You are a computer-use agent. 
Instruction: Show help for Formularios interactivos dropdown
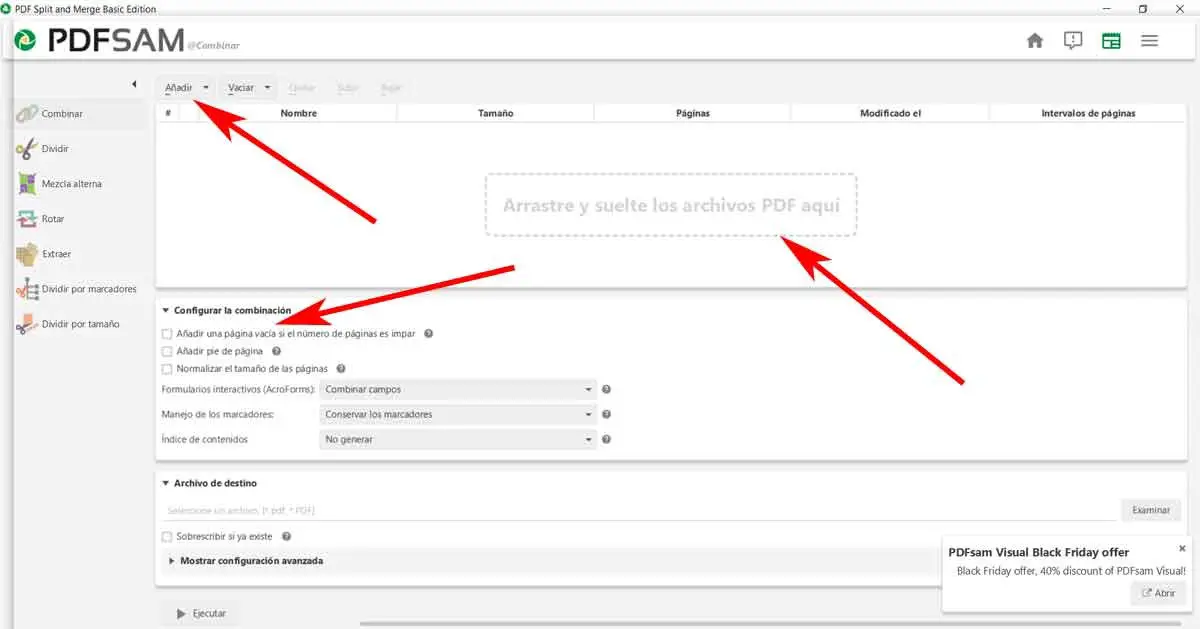(606, 389)
